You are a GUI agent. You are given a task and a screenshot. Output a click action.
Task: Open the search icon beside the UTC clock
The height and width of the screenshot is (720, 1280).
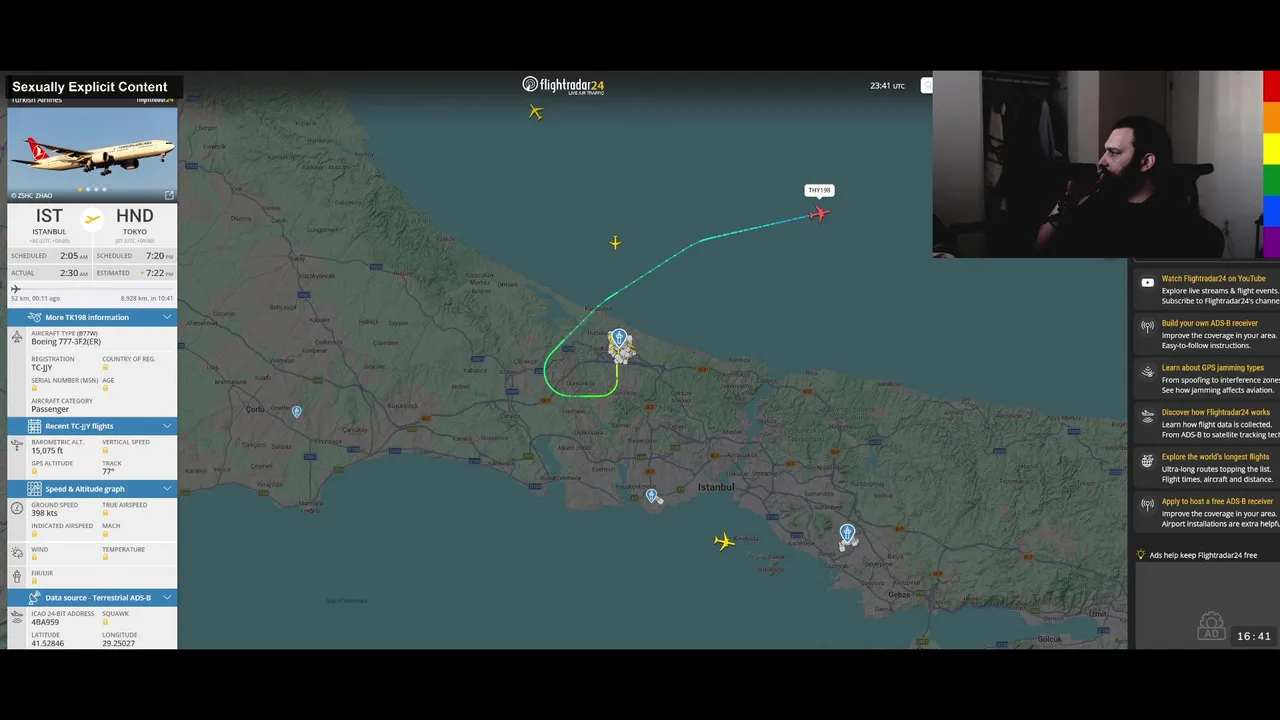[927, 86]
